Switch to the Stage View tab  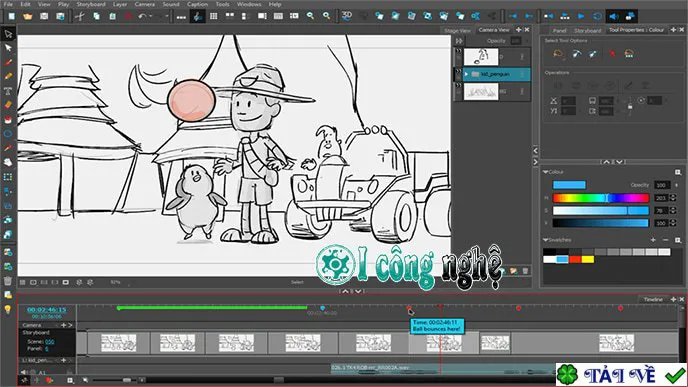pos(457,31)
